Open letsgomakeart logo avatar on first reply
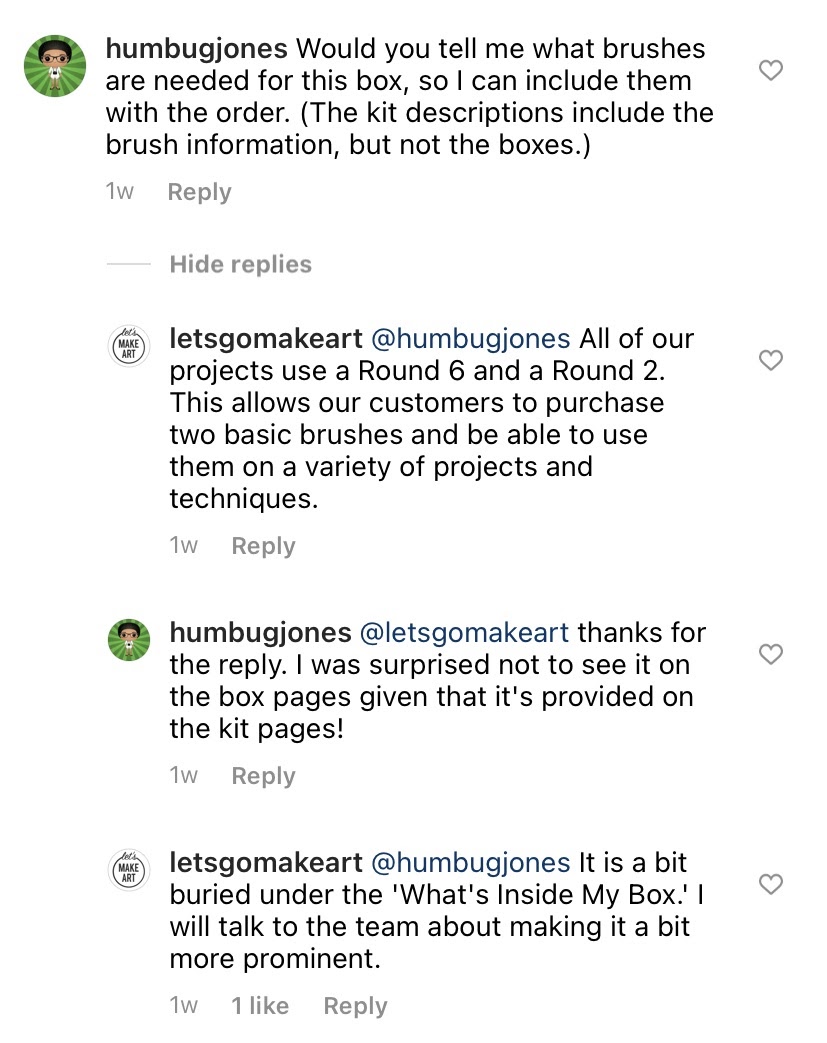The height and width of the screenshot is (1043, 827). 128,347
